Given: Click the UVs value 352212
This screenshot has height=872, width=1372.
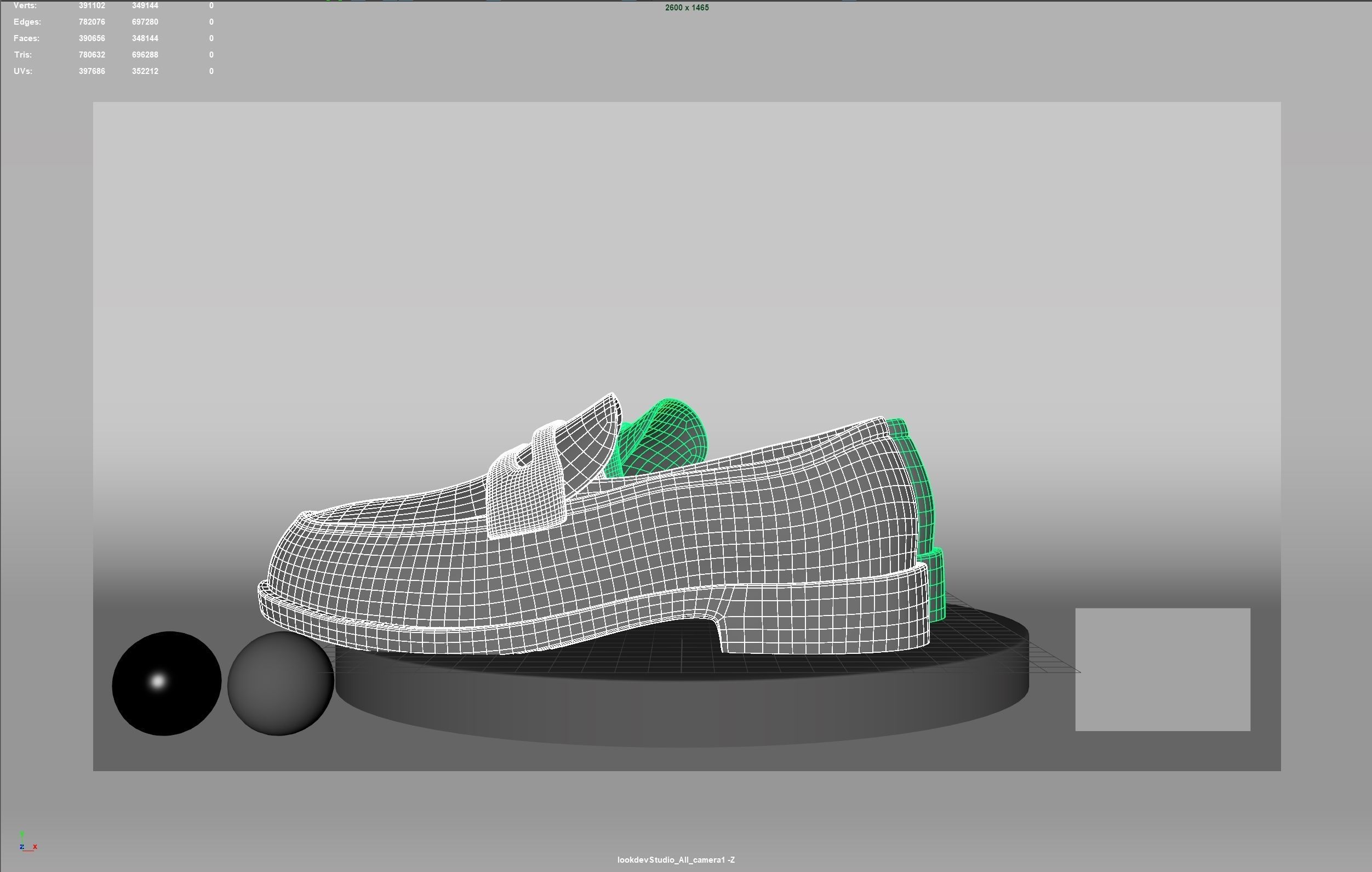Looking at the screenshot, I should [145, 71].
